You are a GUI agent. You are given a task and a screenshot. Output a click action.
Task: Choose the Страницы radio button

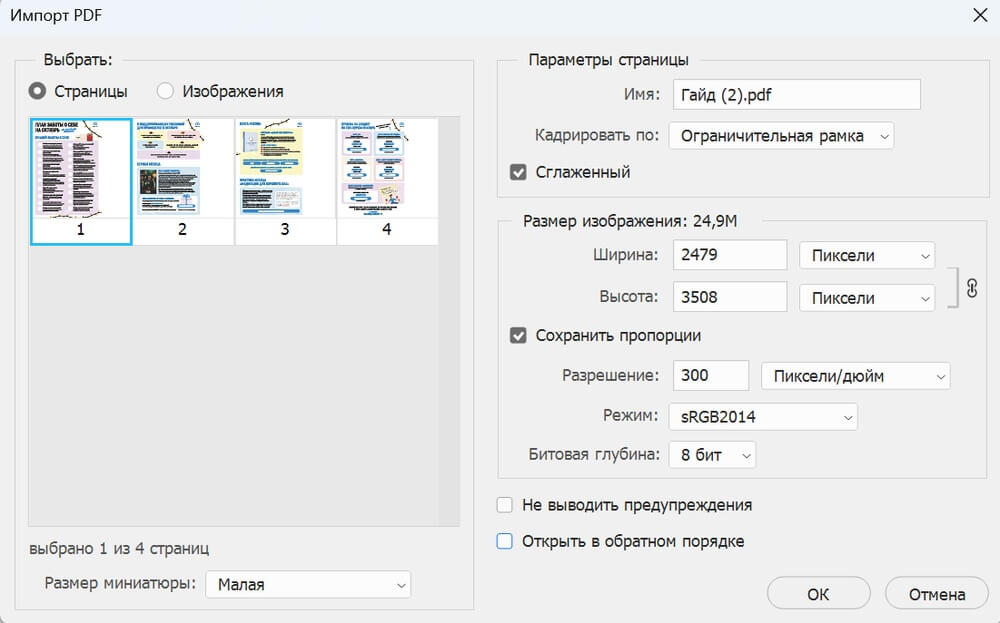(x=38, y=91)
